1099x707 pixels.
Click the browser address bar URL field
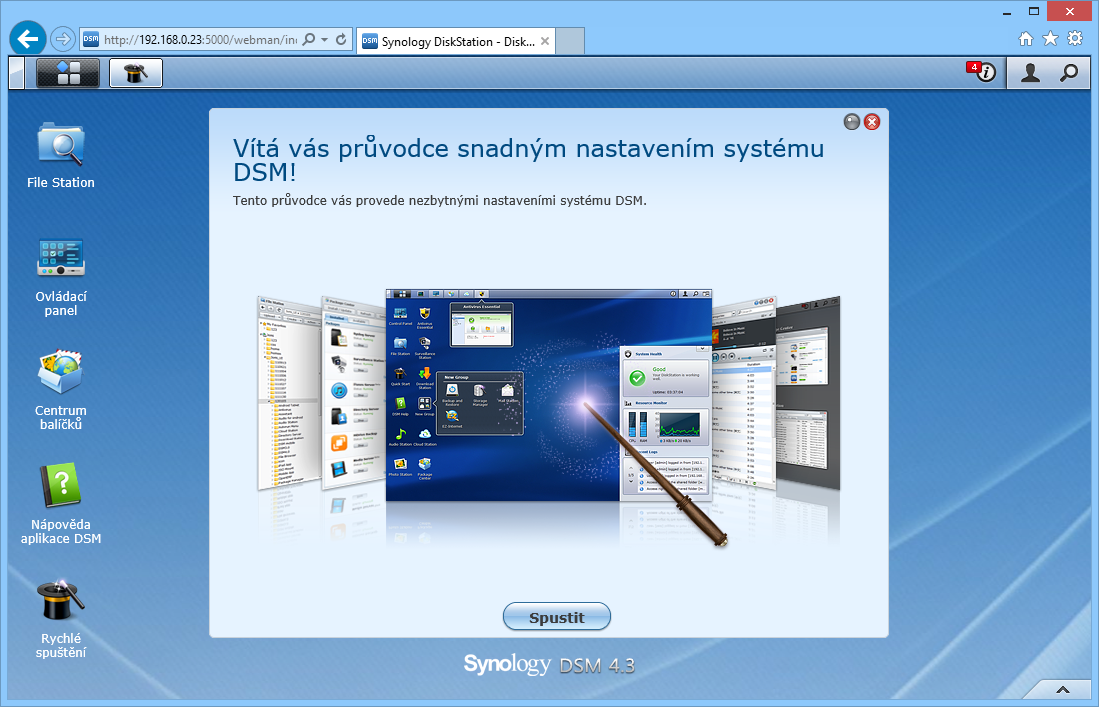pos(200,40)
